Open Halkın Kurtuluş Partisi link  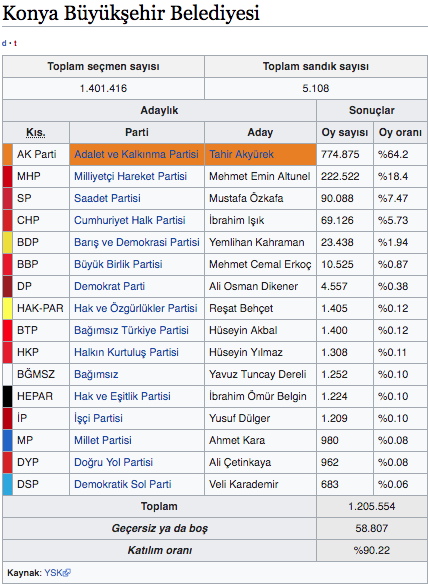tap(126, 352)
